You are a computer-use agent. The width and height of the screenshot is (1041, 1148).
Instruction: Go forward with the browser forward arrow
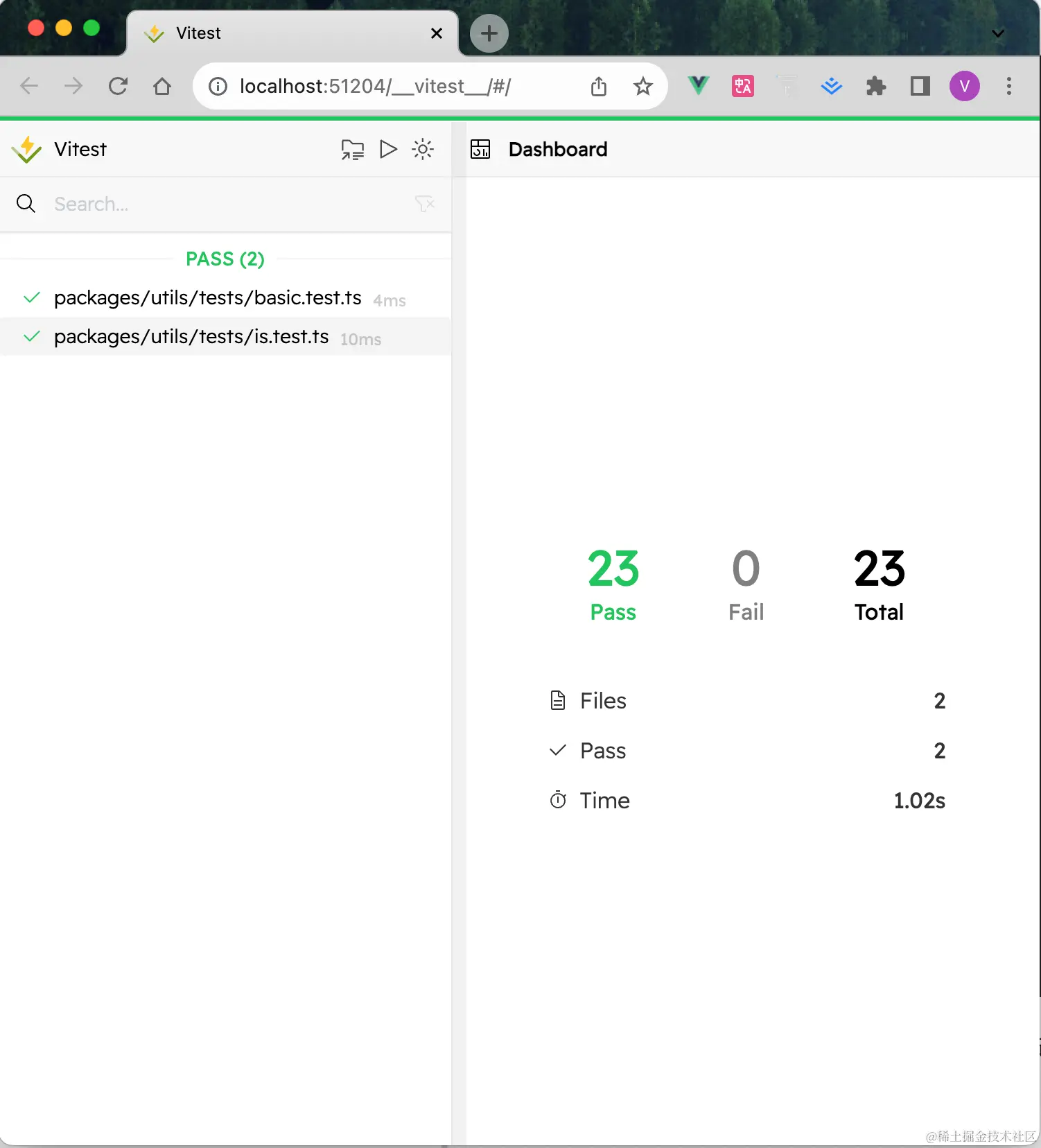[x=73, y=86]
